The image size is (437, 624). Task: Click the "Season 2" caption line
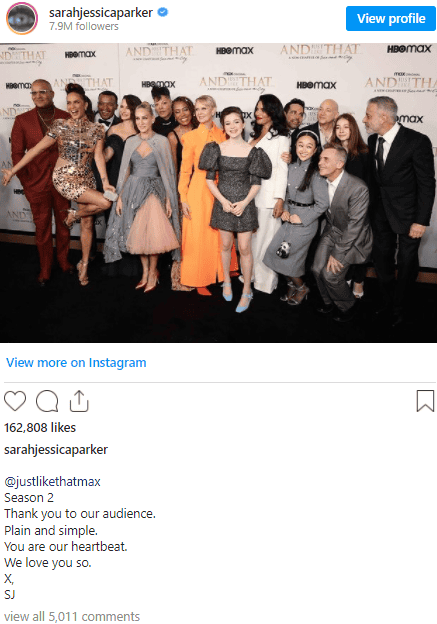(29, 498)
